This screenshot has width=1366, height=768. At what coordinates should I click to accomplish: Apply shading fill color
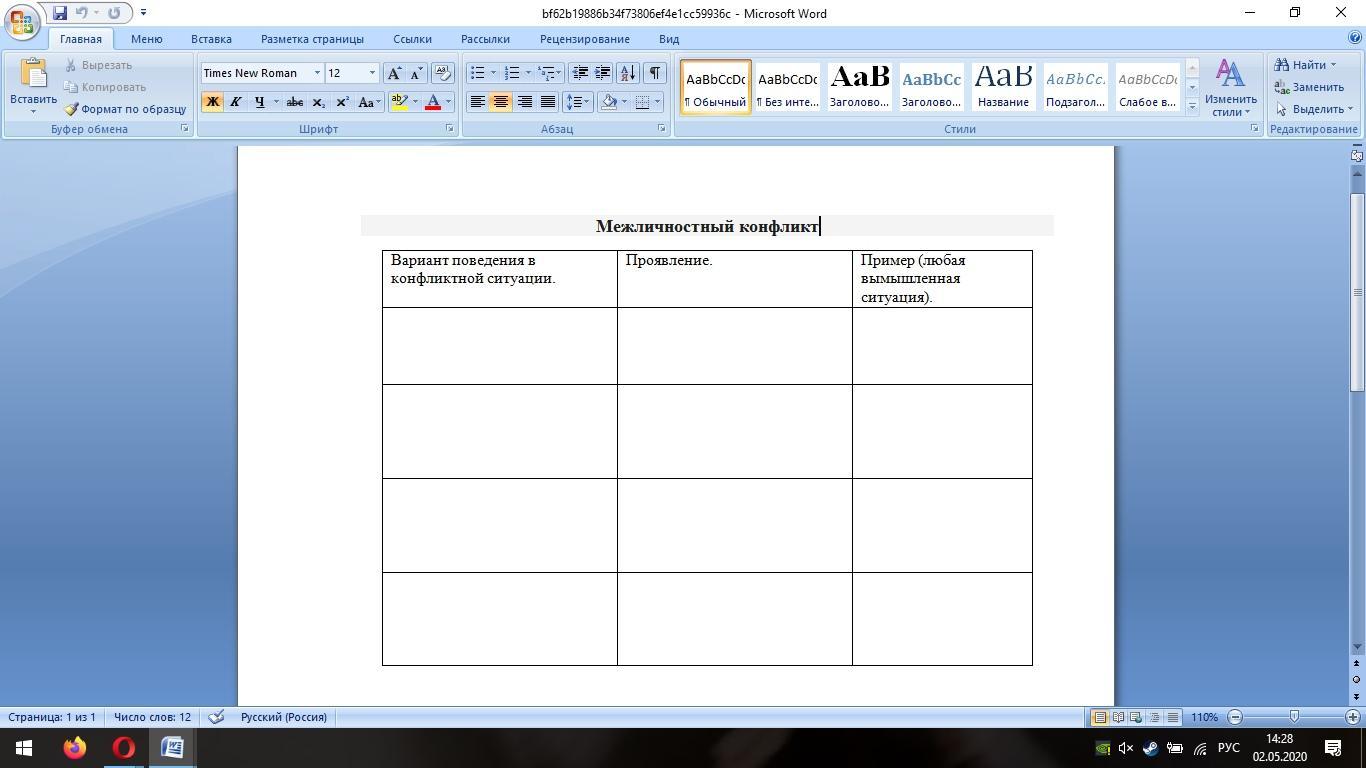point(608,102)
